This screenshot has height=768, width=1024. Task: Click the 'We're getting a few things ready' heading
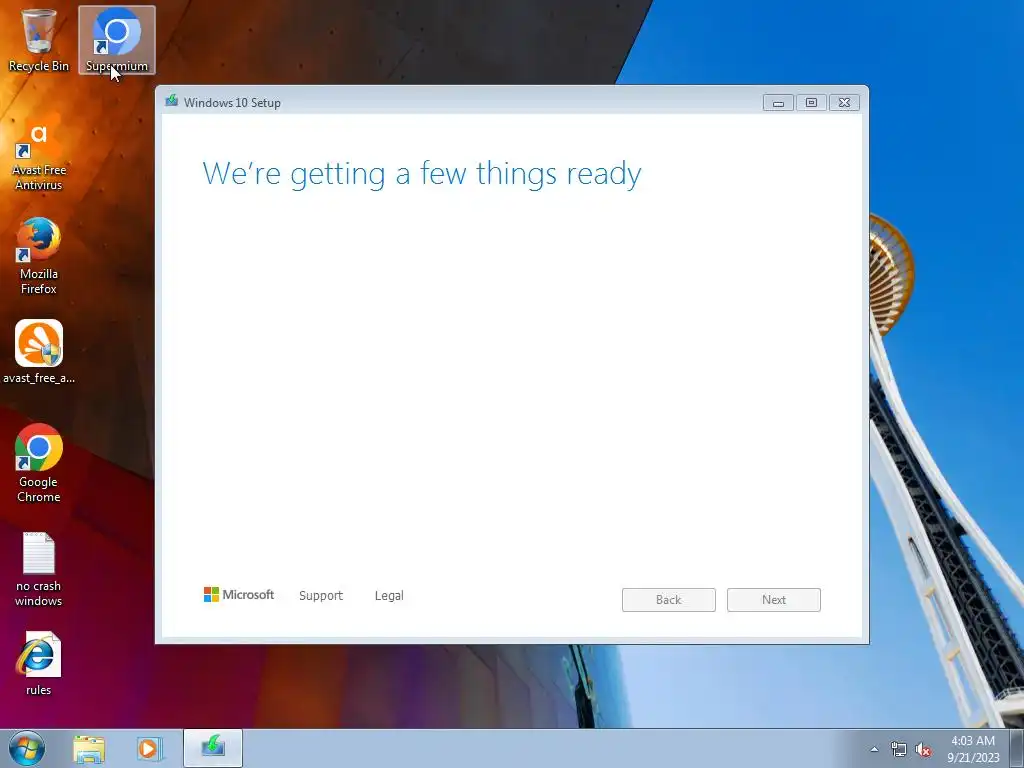422,174
